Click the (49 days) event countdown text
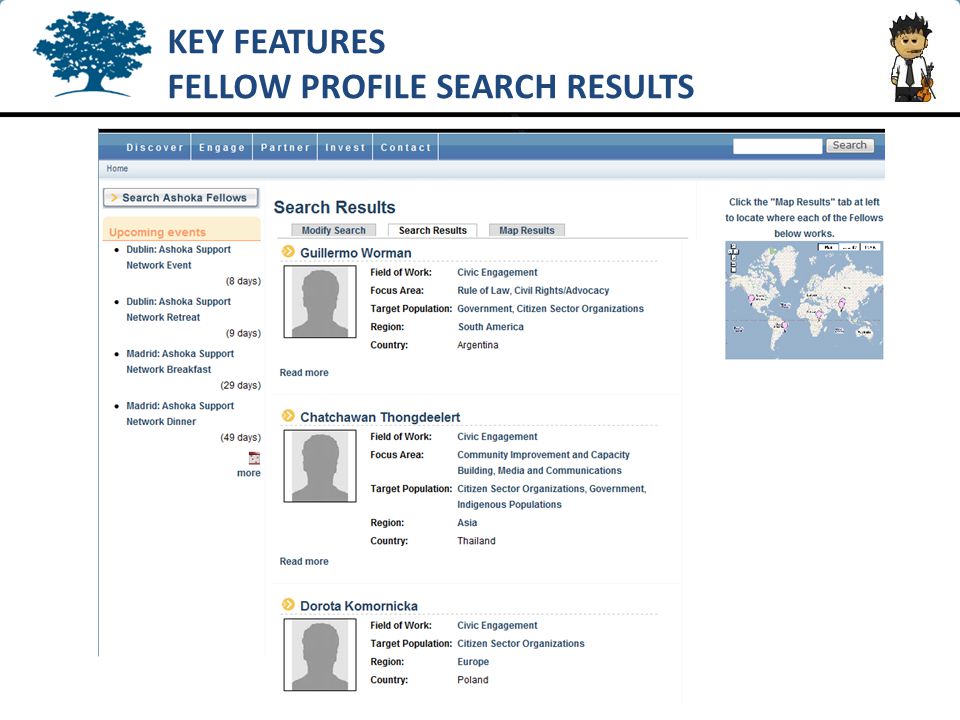 click(240, 438)
